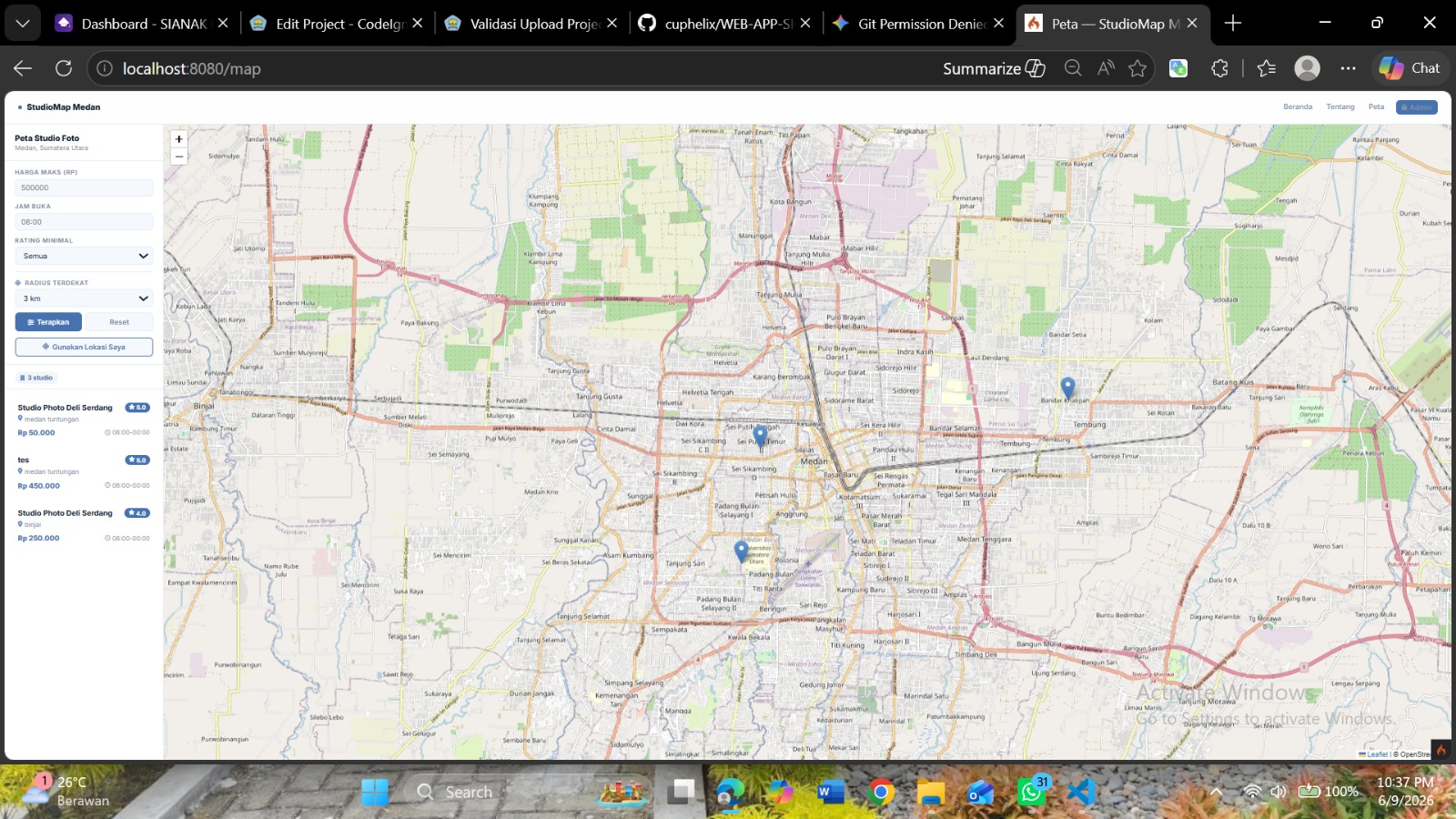Click the browser zoom magnifier icon
1456x819 pixels.
(x=1073, y=68)
